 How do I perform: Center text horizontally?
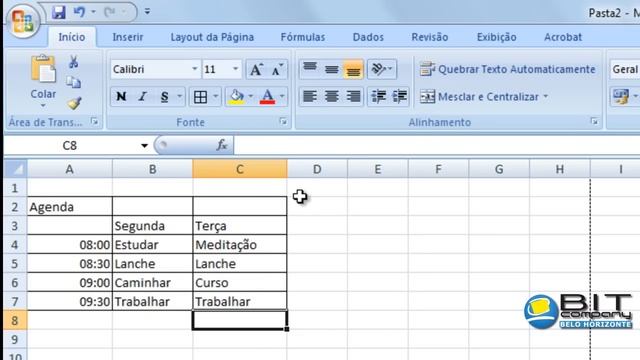tap(331, 97)
